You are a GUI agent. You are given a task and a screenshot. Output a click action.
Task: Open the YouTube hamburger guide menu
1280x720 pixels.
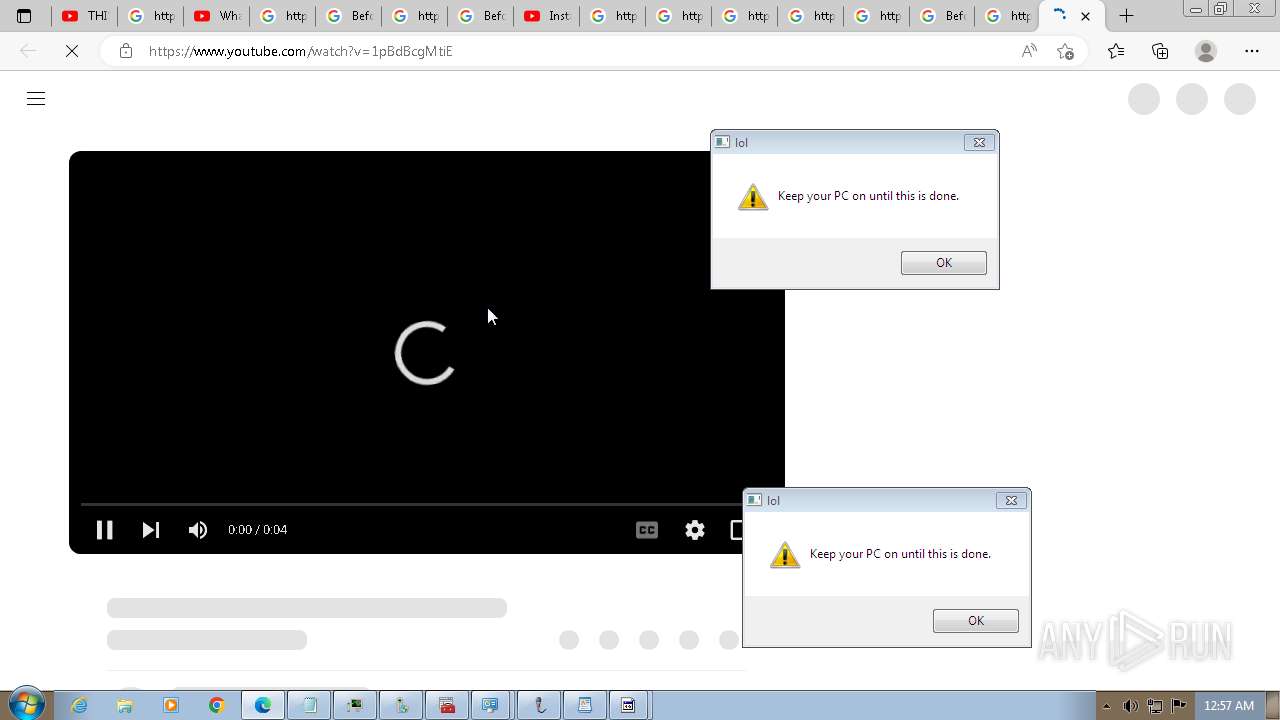pyautogui.click(x=36, y=98)
